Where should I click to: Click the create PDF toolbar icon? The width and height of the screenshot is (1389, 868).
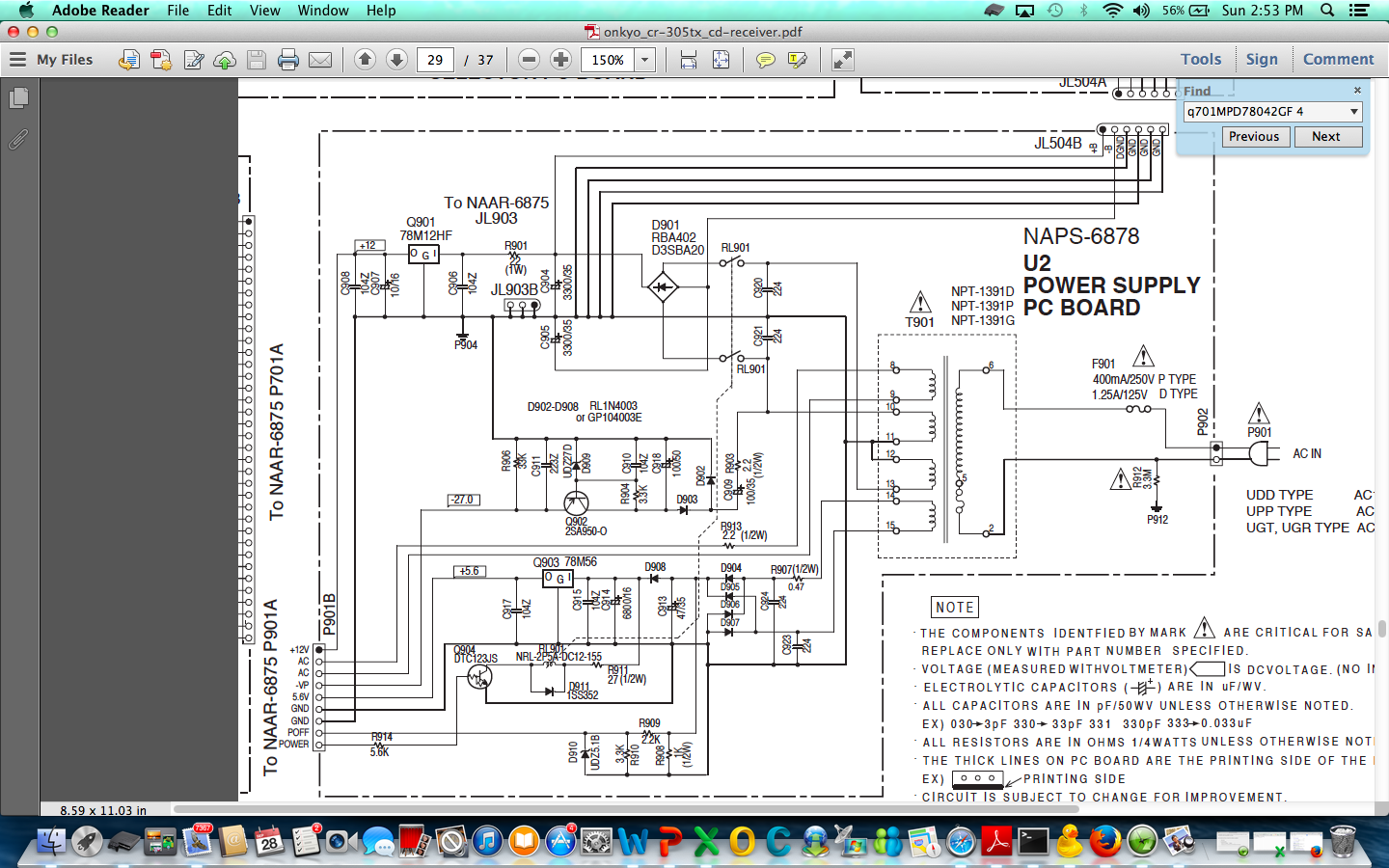click(161, 60)
